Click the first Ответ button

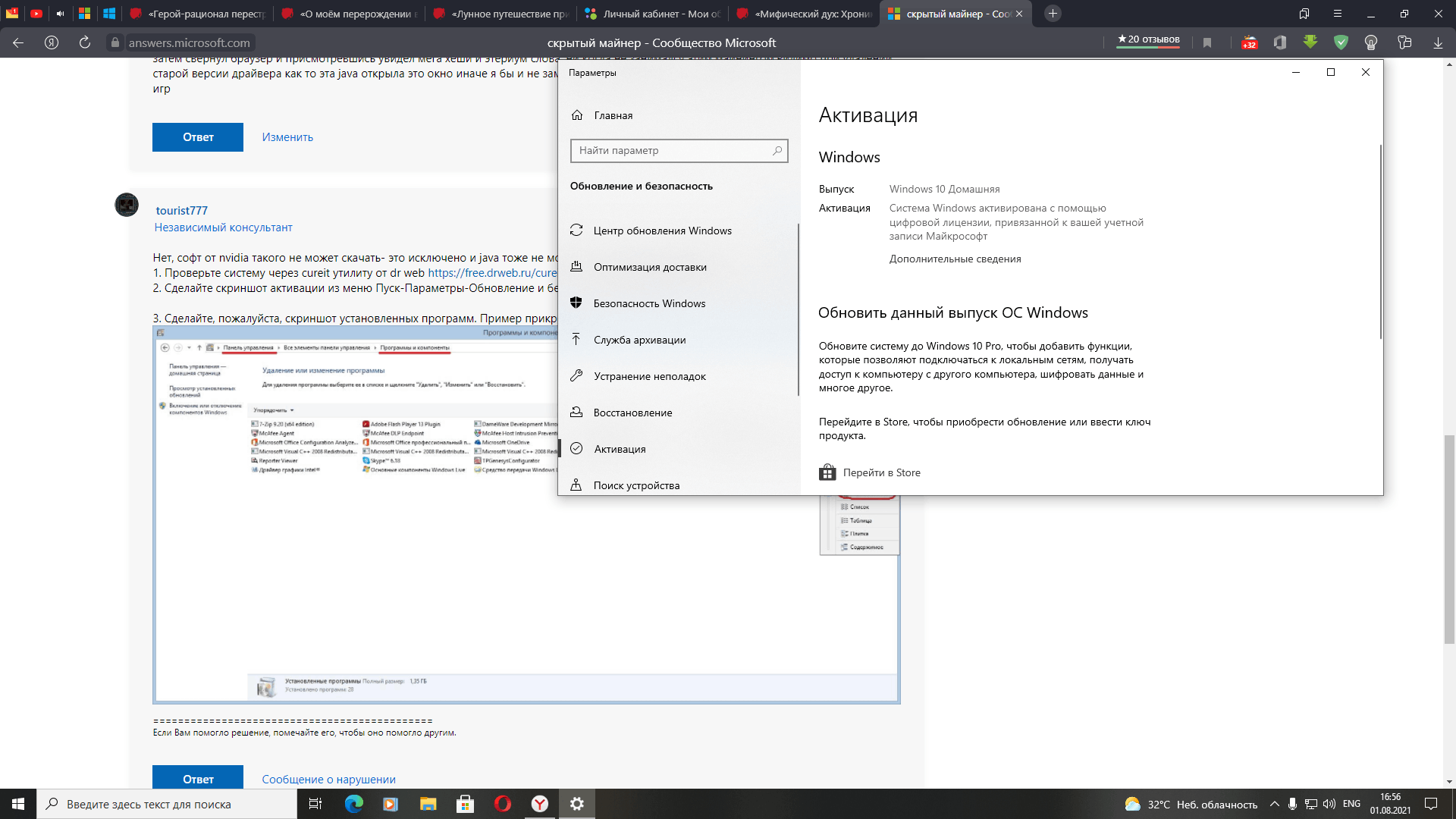pyautogui.click(x=198, y=137)
